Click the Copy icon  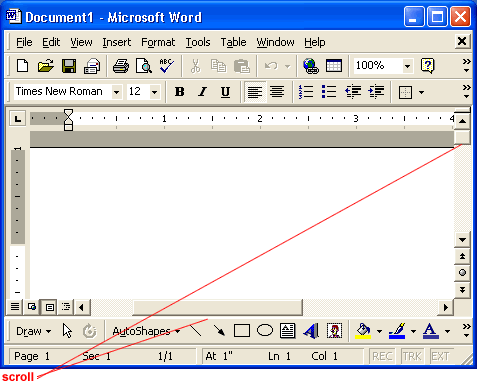click(218, 66)
